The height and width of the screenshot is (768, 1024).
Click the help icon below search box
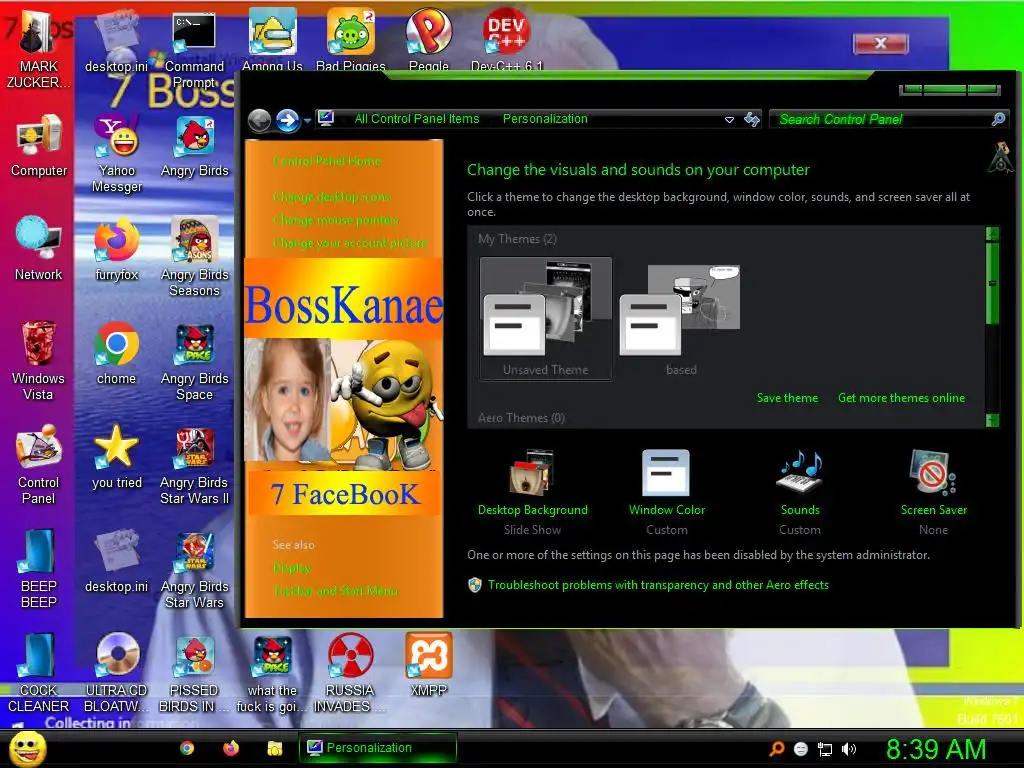pos(1000,158)
